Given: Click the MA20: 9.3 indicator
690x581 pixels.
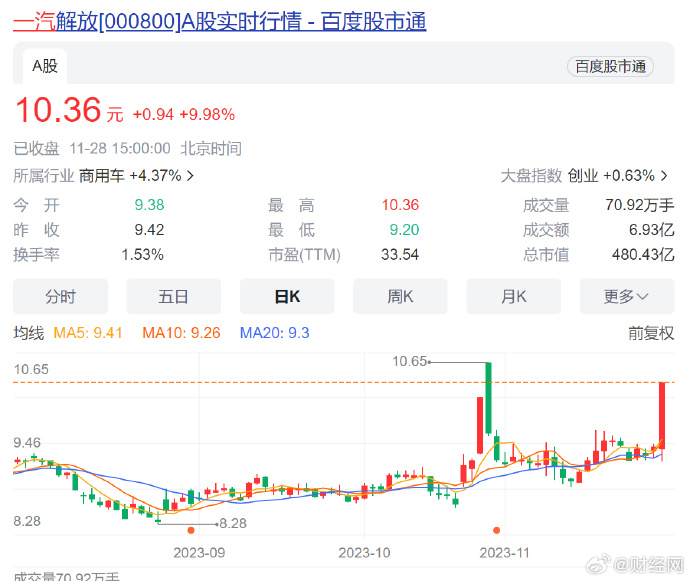Looking at the screenshot, I should (x=275, y=333).
